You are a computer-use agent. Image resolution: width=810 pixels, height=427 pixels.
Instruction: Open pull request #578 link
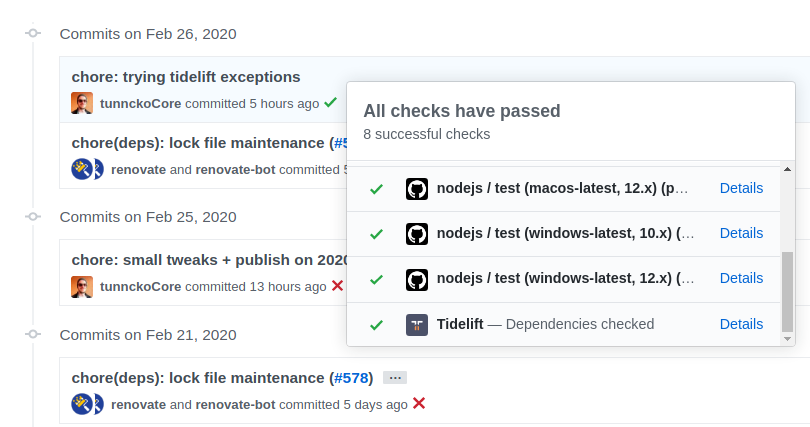coord(351,378)
